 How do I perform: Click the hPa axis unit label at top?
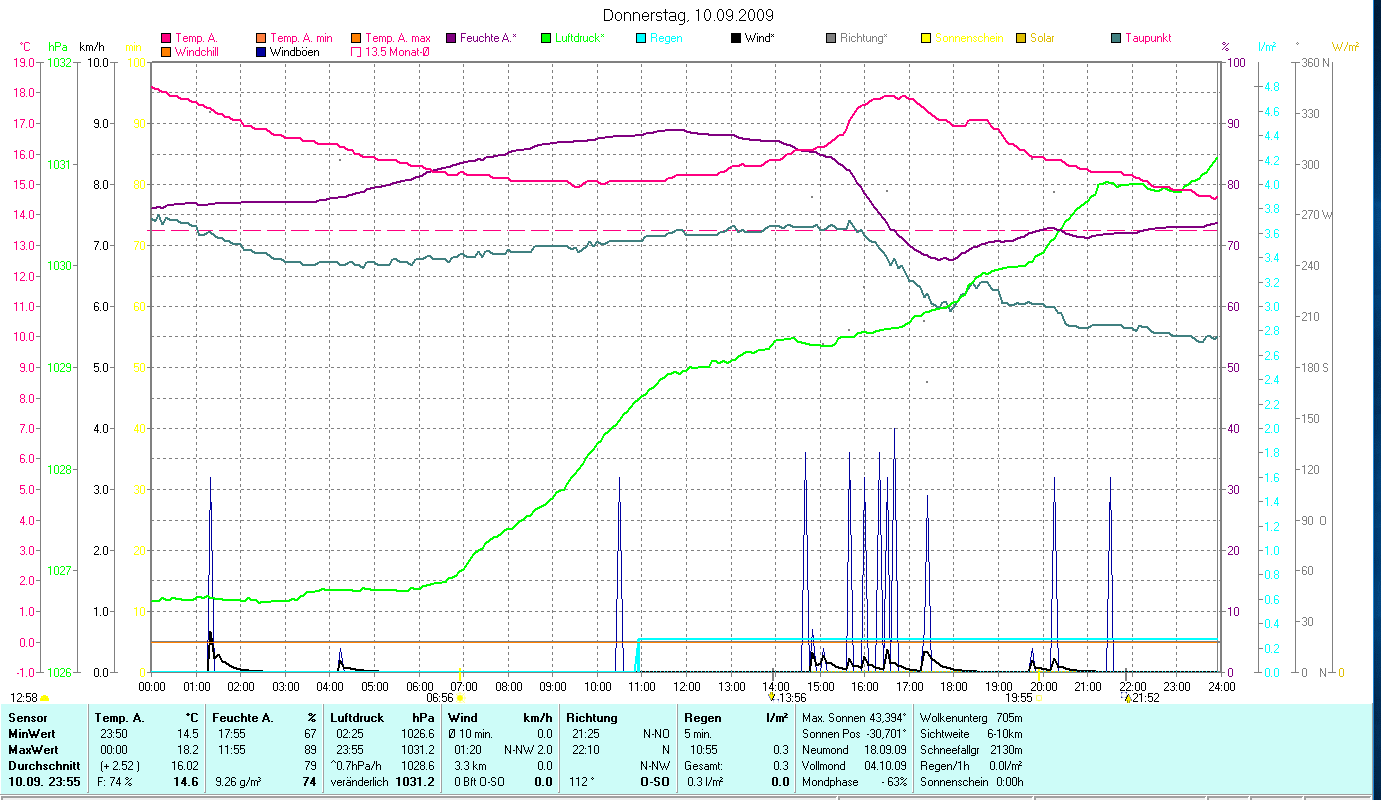coord(58,47)
